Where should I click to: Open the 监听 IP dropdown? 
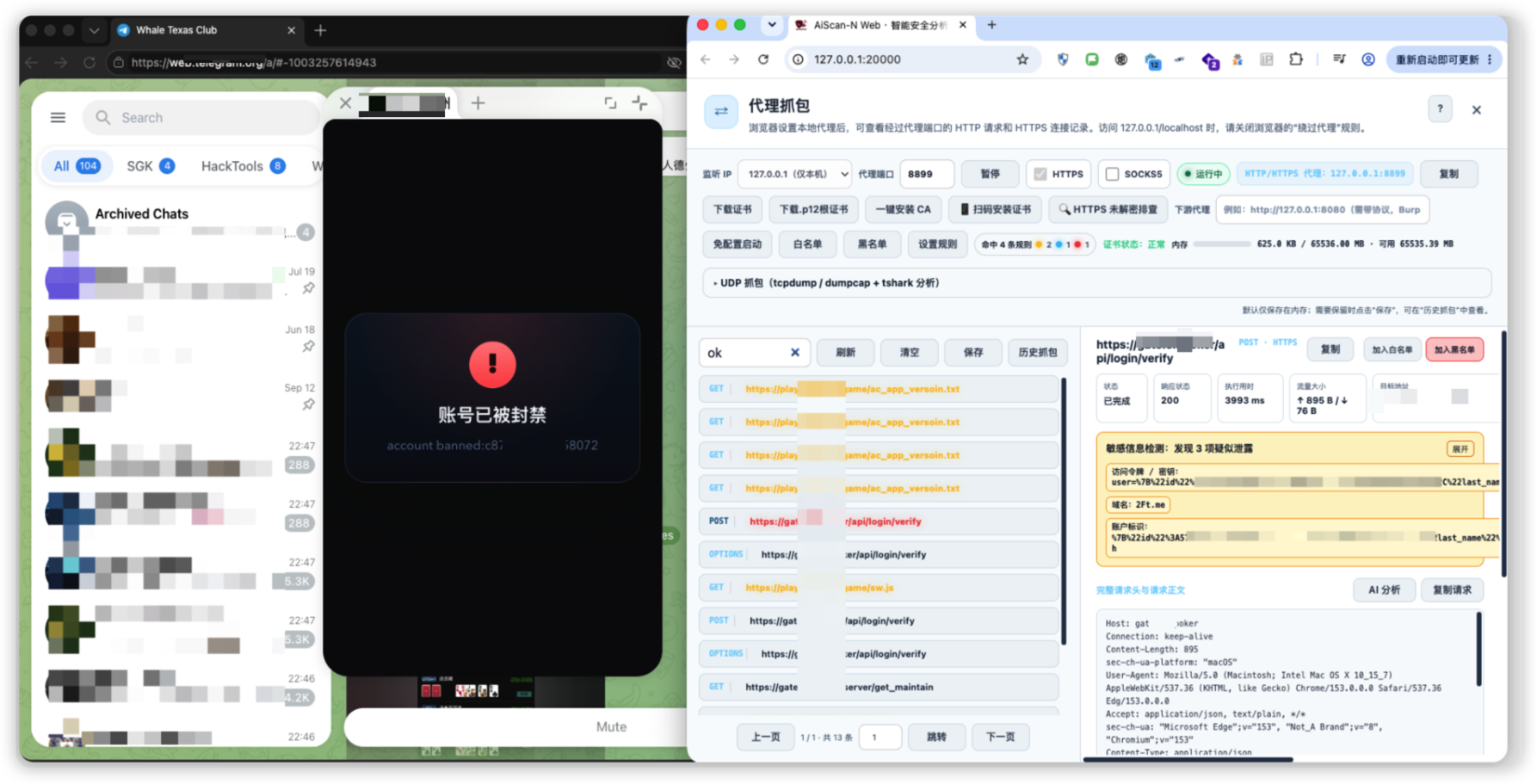coord(794,174)
